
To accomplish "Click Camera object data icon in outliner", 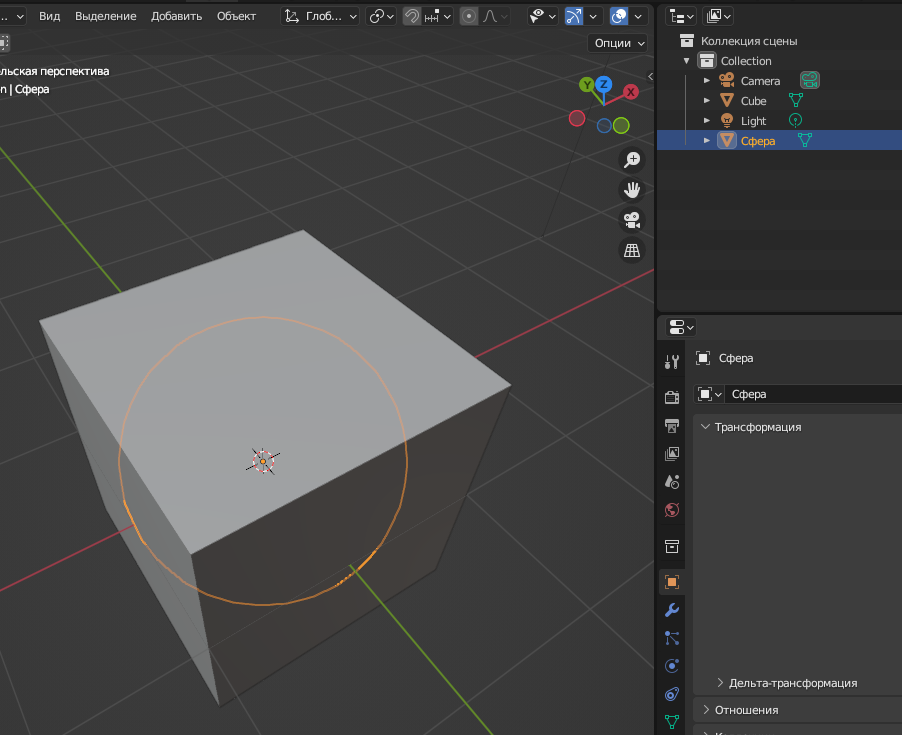I will click(x=809, y=80).
